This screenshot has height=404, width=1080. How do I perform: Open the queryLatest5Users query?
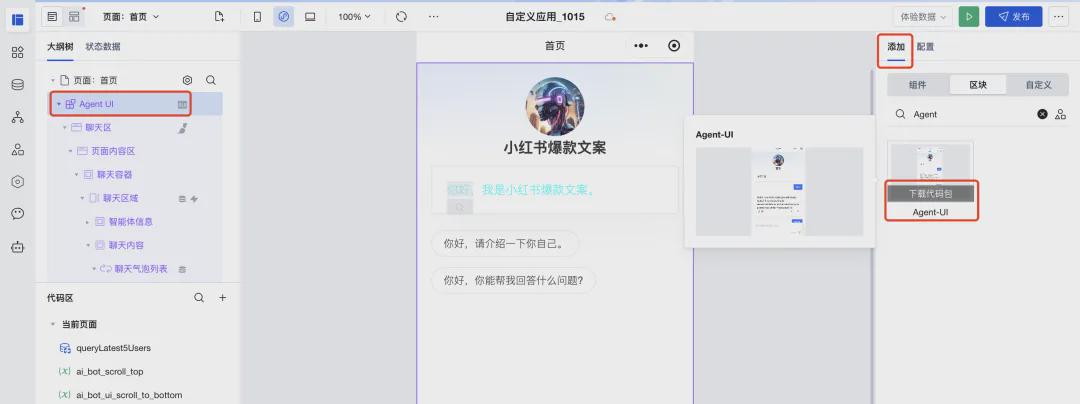pyautogui.click(x=113, y=348)
